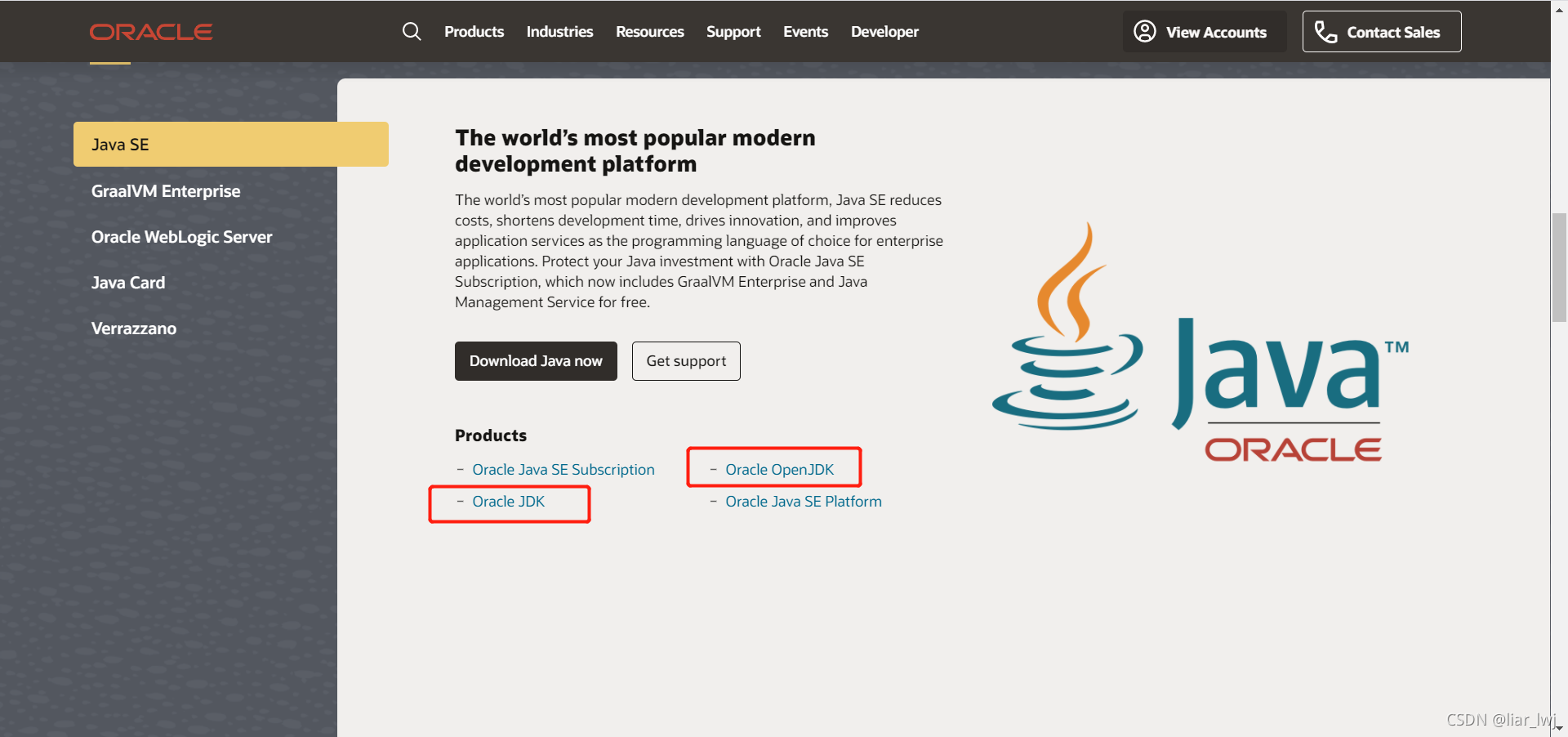Open the Events menu
This screenshot has height=737, width=1568.
pos(805,32)
